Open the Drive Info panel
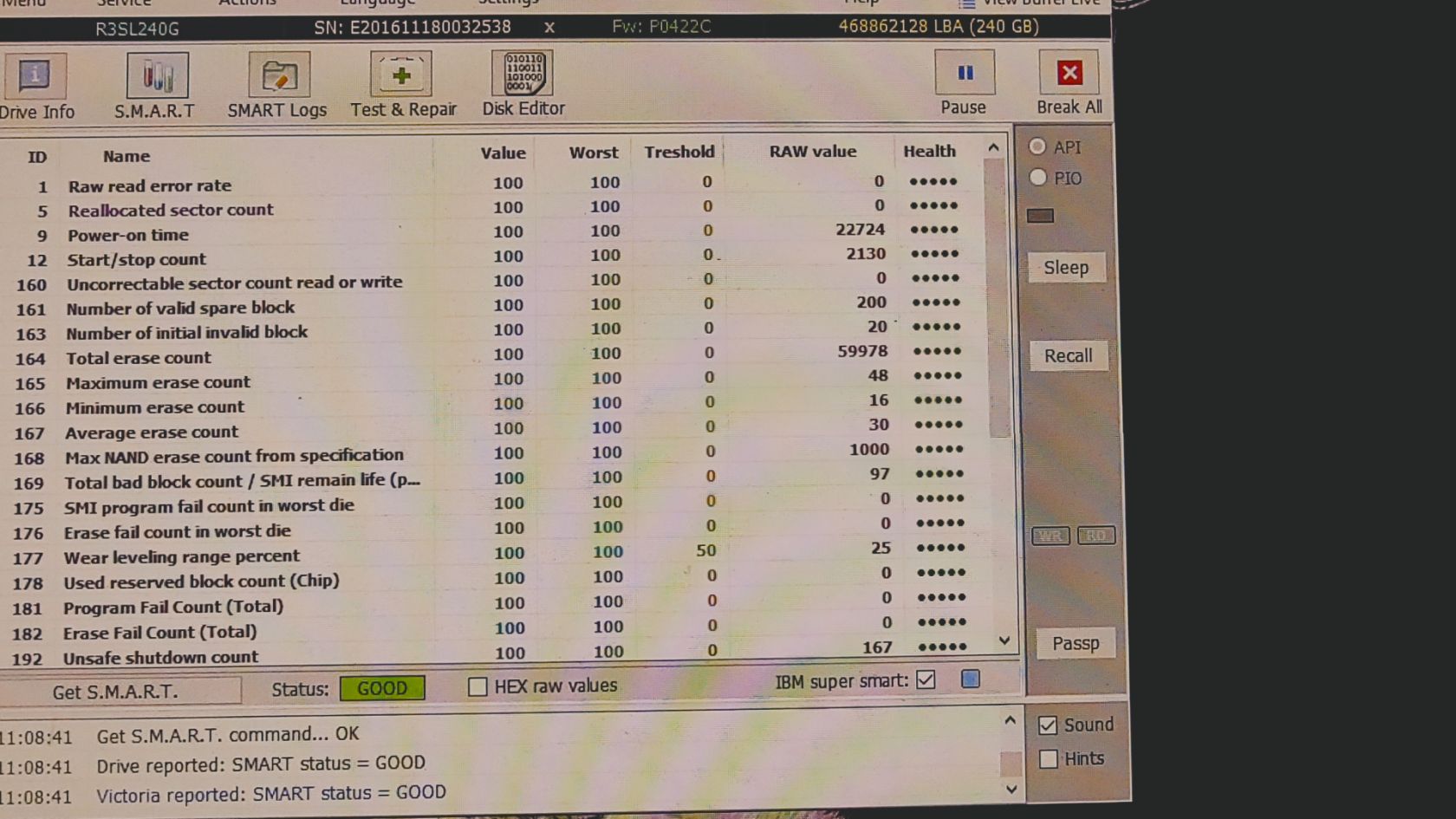Screen dimensions: 1456x819 pos(35,87)
